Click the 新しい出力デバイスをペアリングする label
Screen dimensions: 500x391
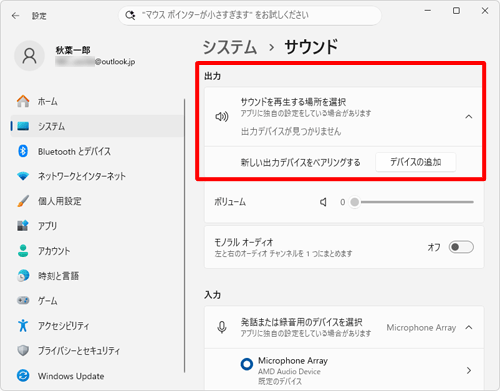[300, 162]
